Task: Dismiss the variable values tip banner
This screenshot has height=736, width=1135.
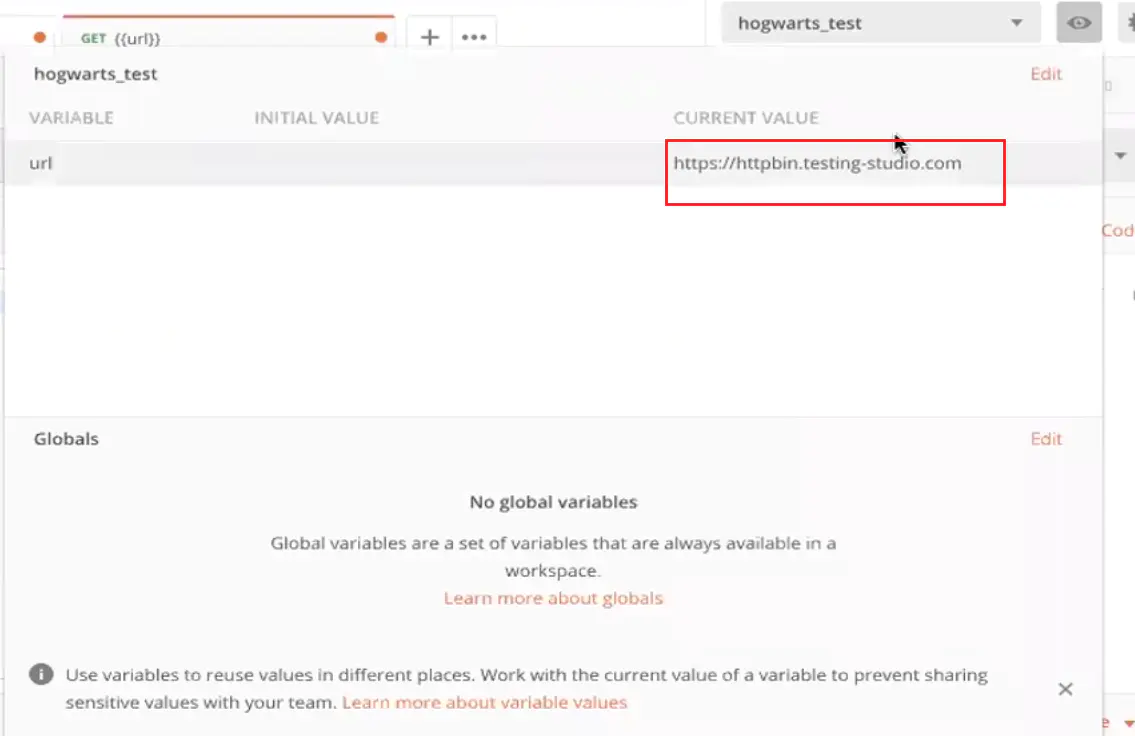Action: pos(1065,688)
